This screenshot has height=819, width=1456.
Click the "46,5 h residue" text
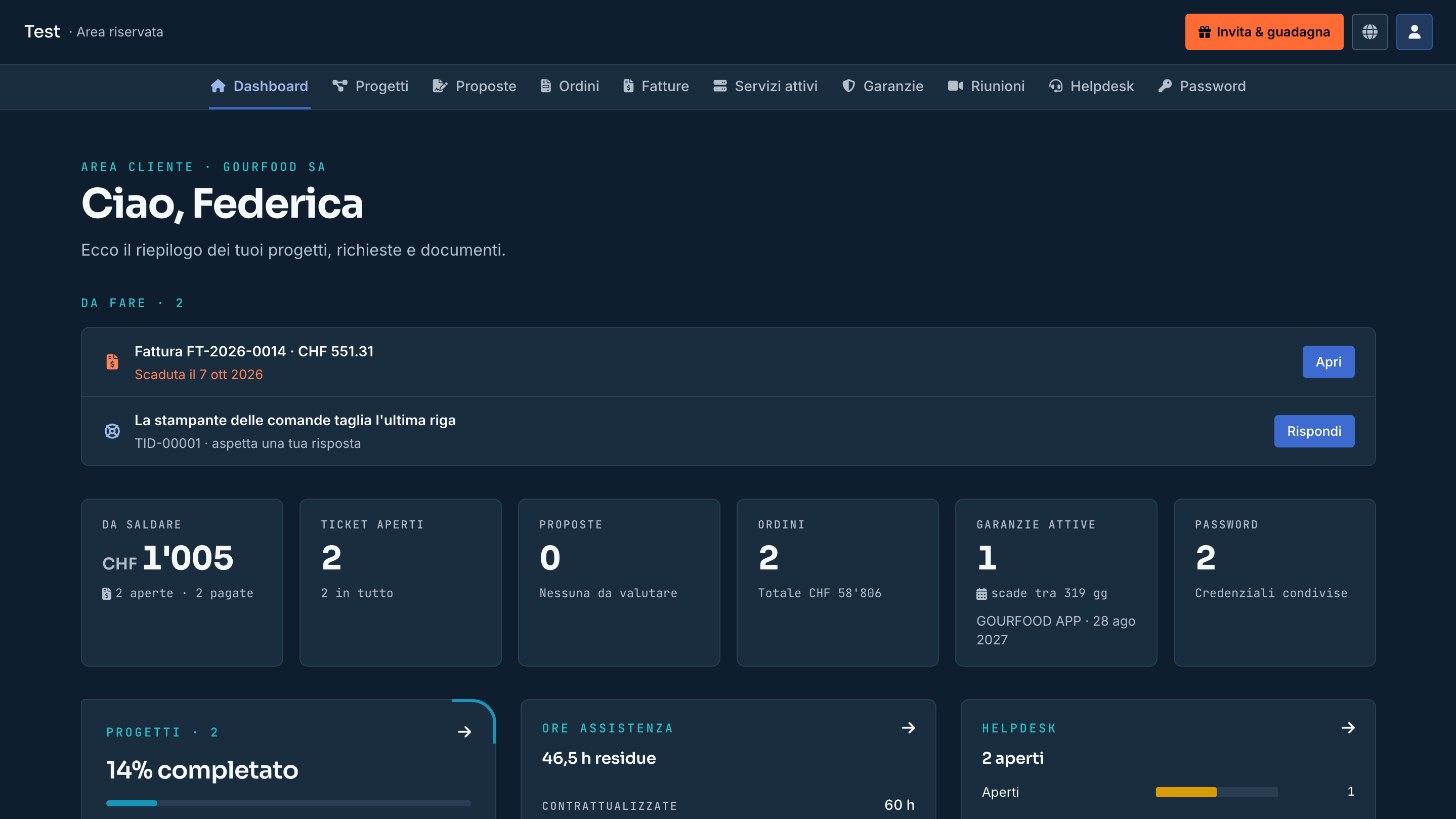coord(599,758)
